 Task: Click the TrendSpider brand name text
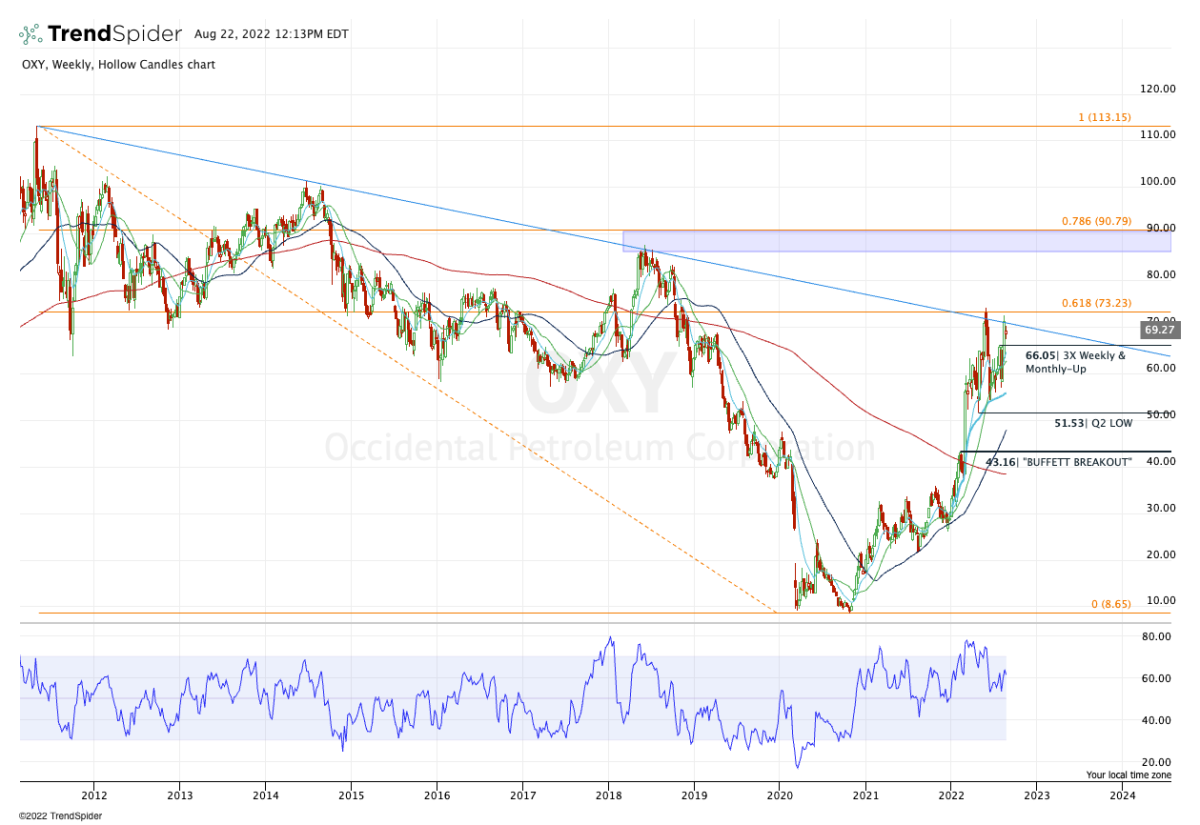pyautogui.click(x=115, y=34)
